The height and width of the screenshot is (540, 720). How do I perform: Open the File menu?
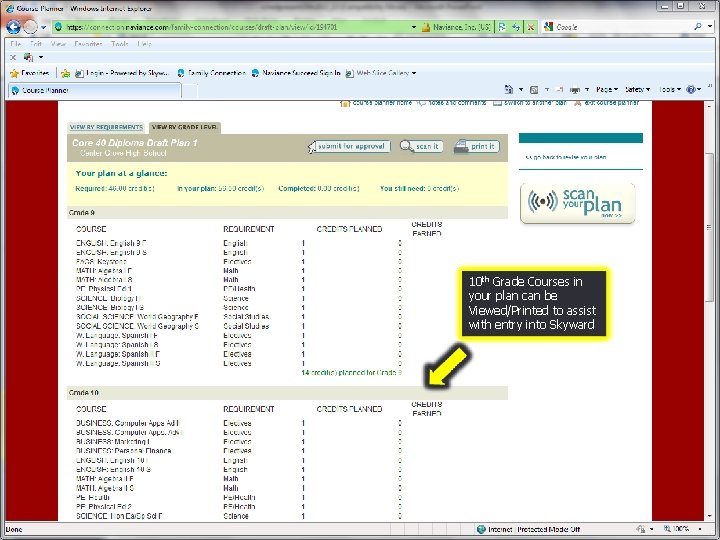[16, 44]
